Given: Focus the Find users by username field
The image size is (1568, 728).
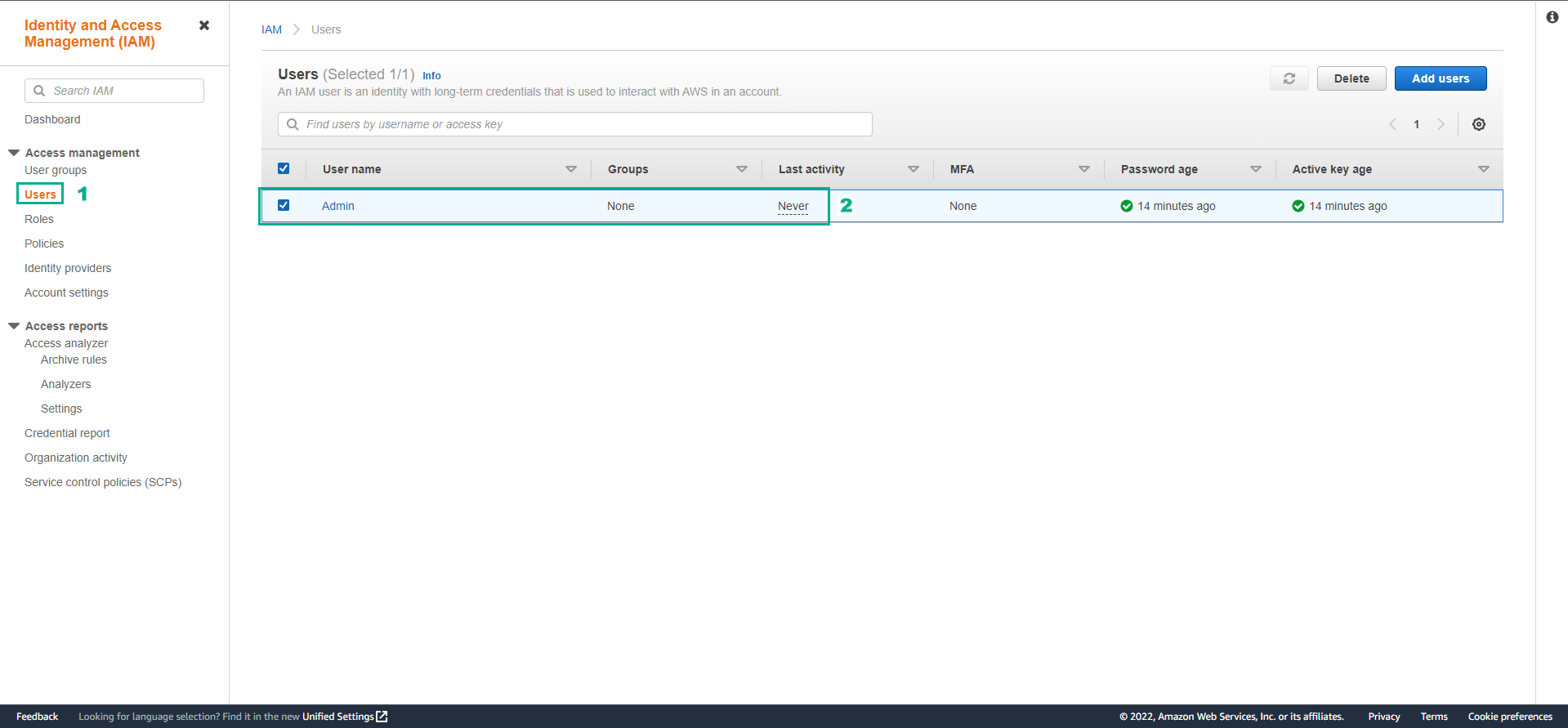Looking at the screenshot, I should [575, 124].
